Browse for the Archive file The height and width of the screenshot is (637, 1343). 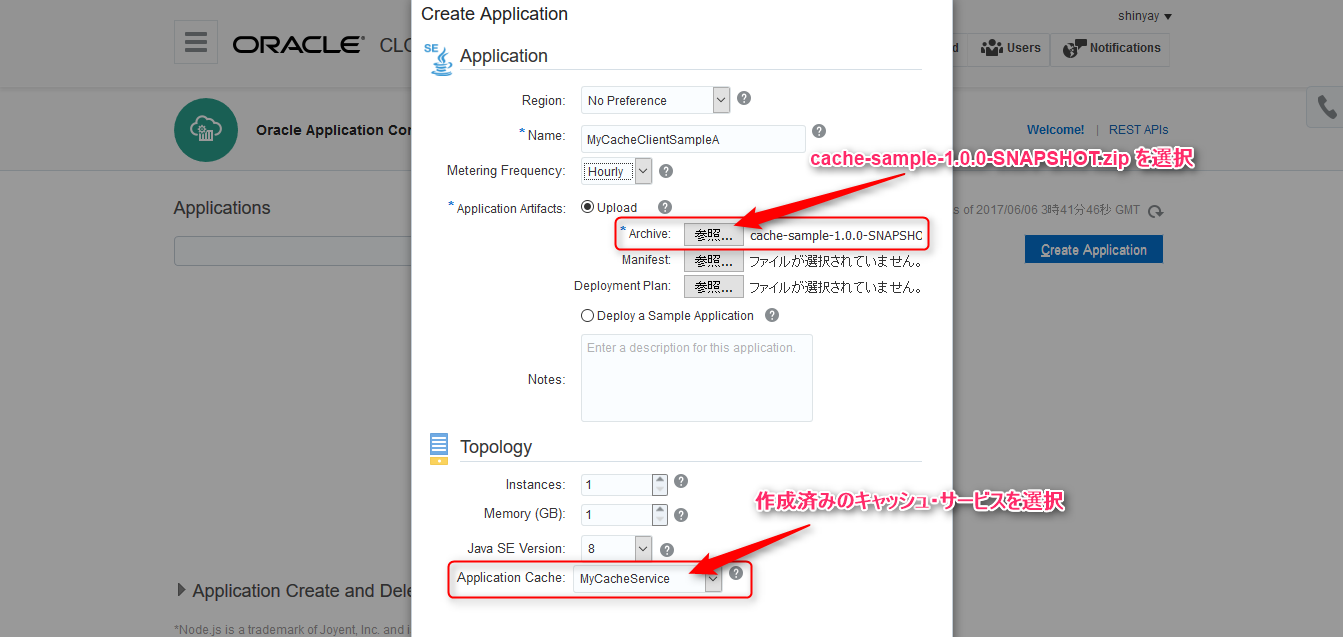click(x=714, y=235)
